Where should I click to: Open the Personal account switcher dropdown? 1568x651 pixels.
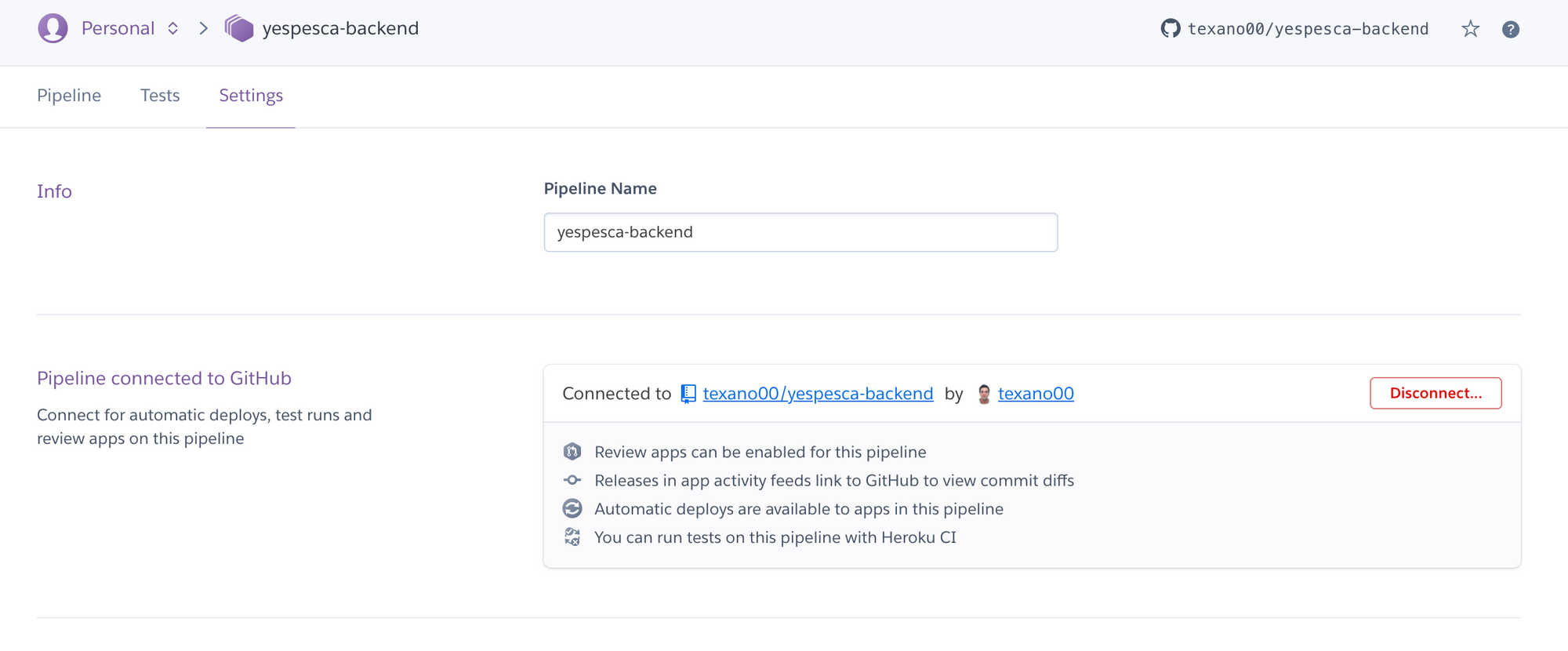(172, 28)
